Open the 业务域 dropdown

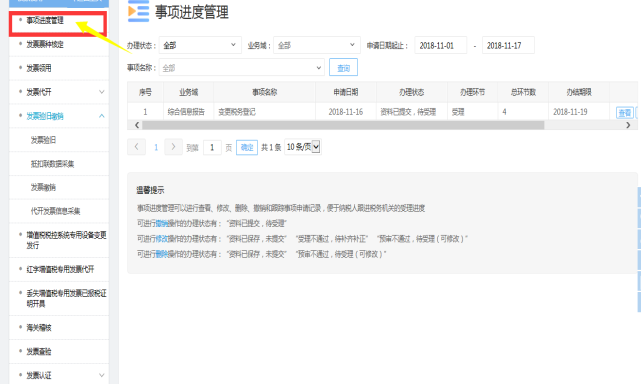pos(317,45)
